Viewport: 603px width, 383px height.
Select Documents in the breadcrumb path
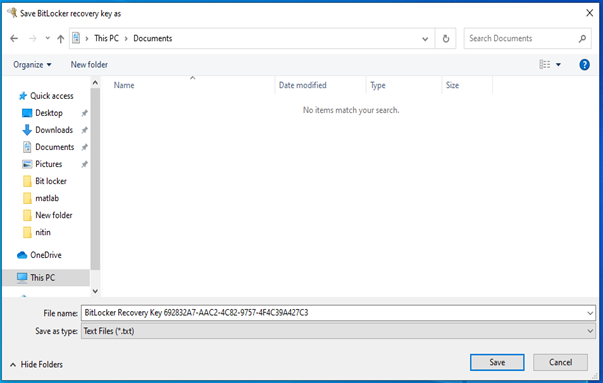tap(153, 38)
